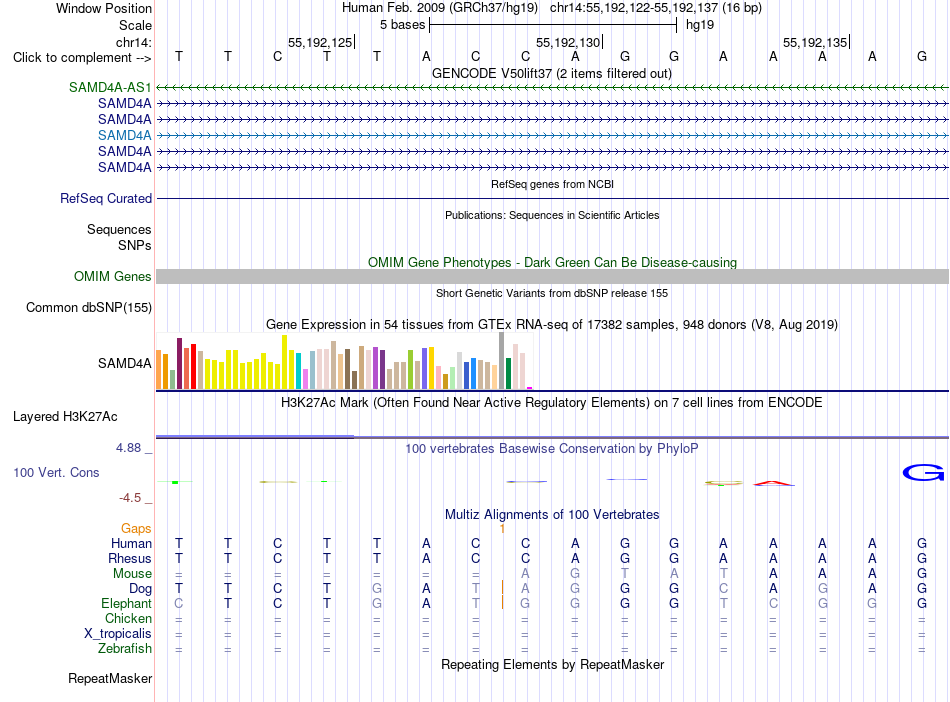950x702 pixels.
Task: Open the GENCODE V50lift37 track title
Action: point(552,73)
